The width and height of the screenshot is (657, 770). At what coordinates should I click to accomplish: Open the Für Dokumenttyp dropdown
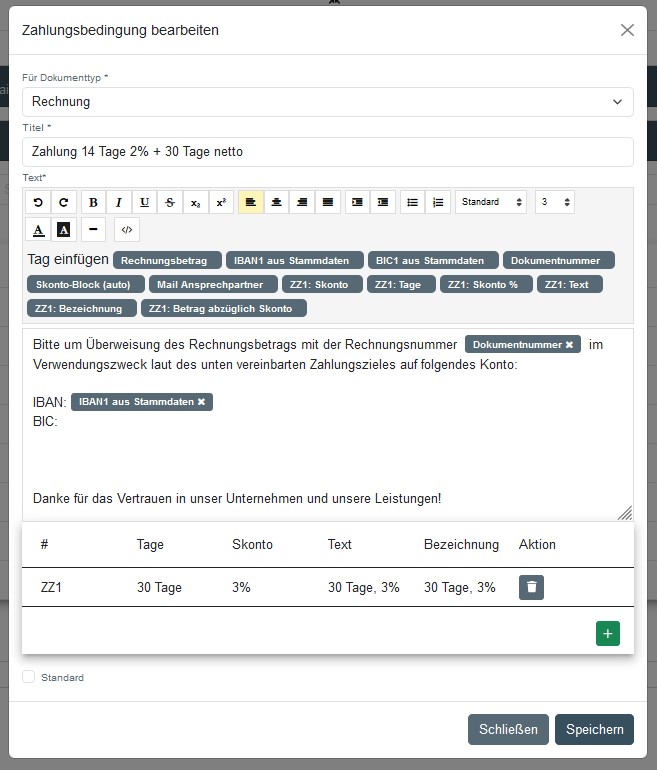point(328,102)
